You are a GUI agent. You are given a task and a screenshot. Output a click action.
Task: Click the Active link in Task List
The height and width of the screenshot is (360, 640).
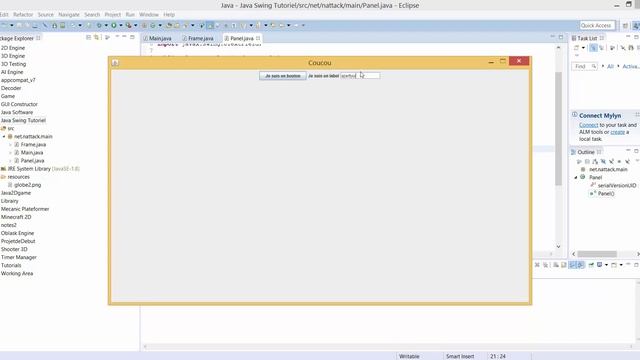click(631, 66)
